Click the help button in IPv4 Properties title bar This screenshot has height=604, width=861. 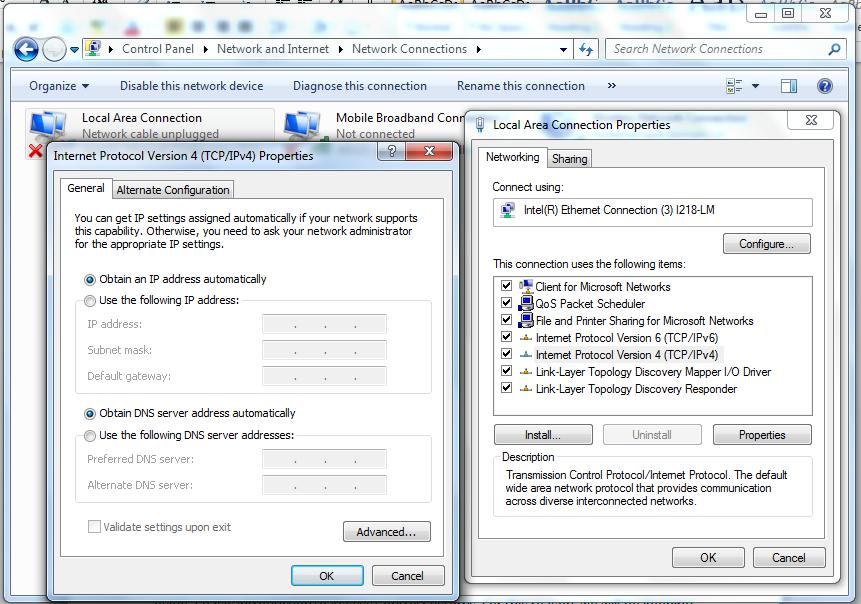pyautogui.click(x=392, y=151)
